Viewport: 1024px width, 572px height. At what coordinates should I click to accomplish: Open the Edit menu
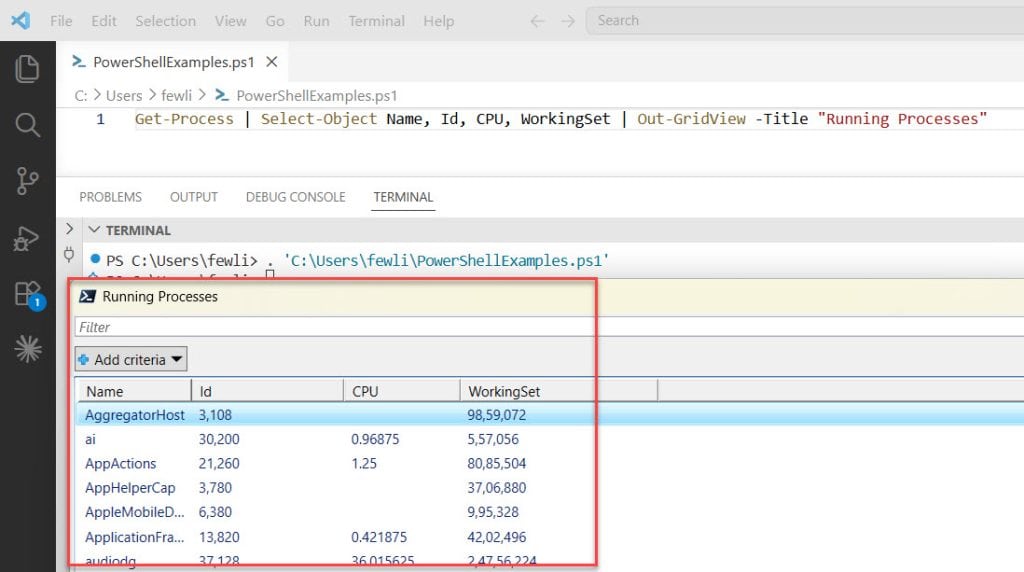click(x=104, y=21)
